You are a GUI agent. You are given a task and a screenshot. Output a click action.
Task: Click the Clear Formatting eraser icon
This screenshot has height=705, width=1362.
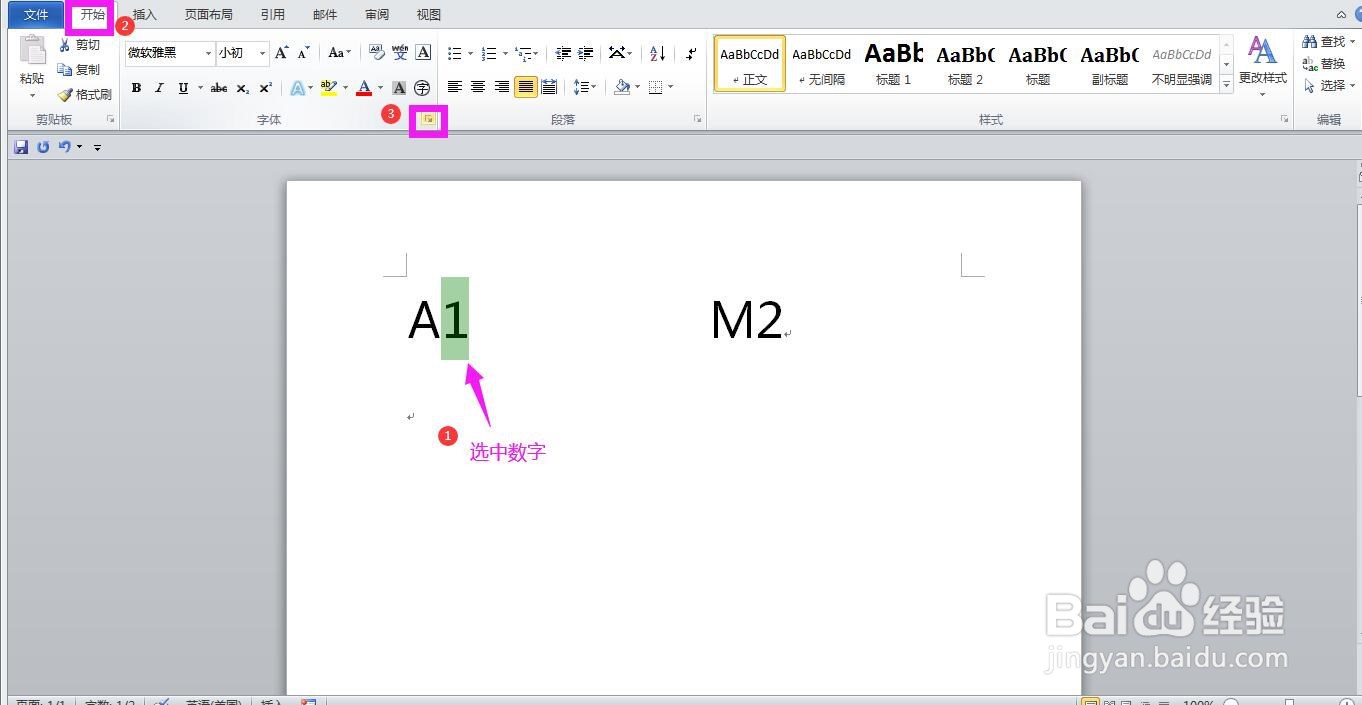pyautogui.click(x=377, y=53)
